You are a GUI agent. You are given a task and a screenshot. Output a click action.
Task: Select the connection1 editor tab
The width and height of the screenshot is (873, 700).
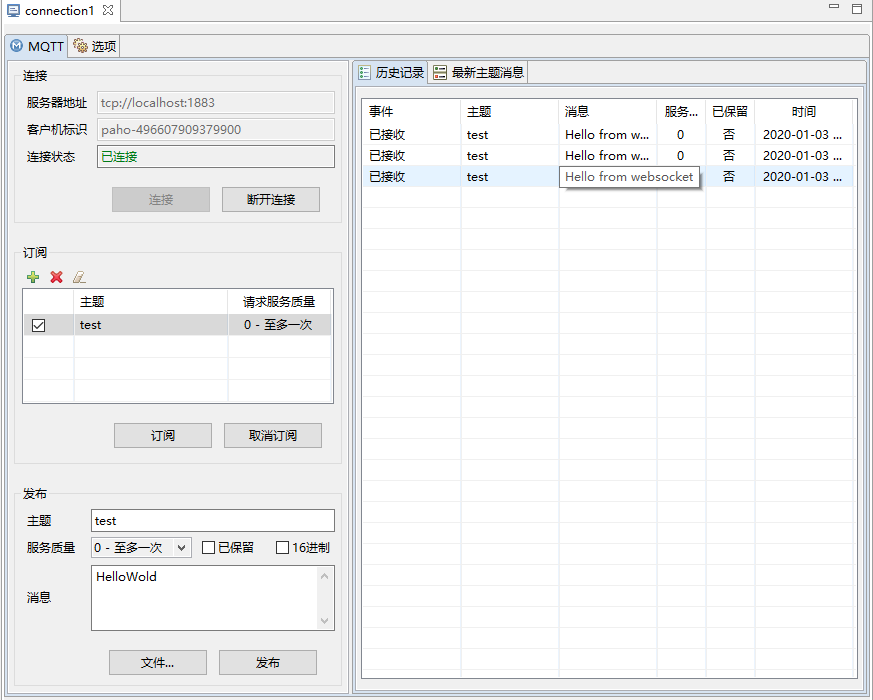click(60, 11)
